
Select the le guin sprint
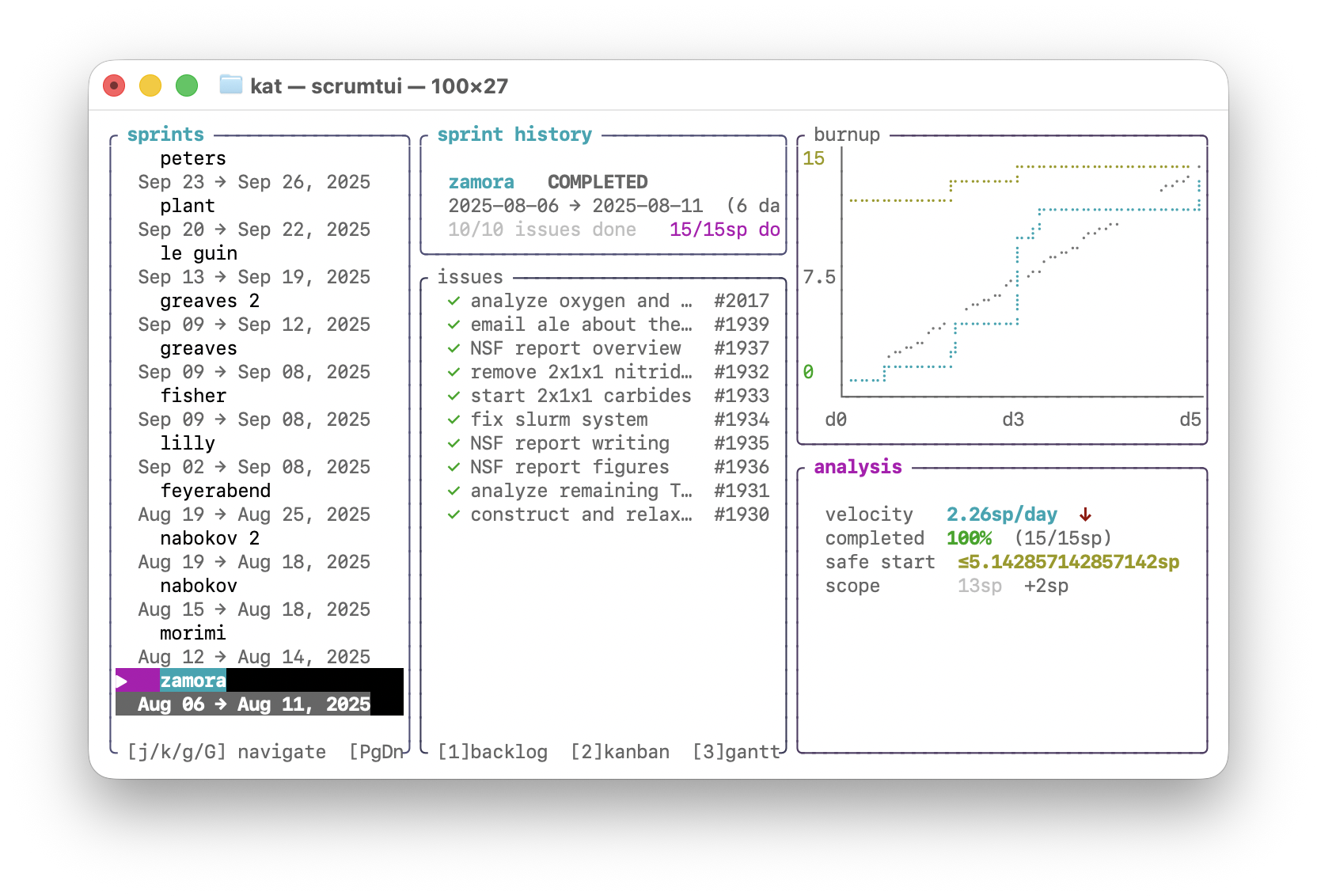[198, 253]
